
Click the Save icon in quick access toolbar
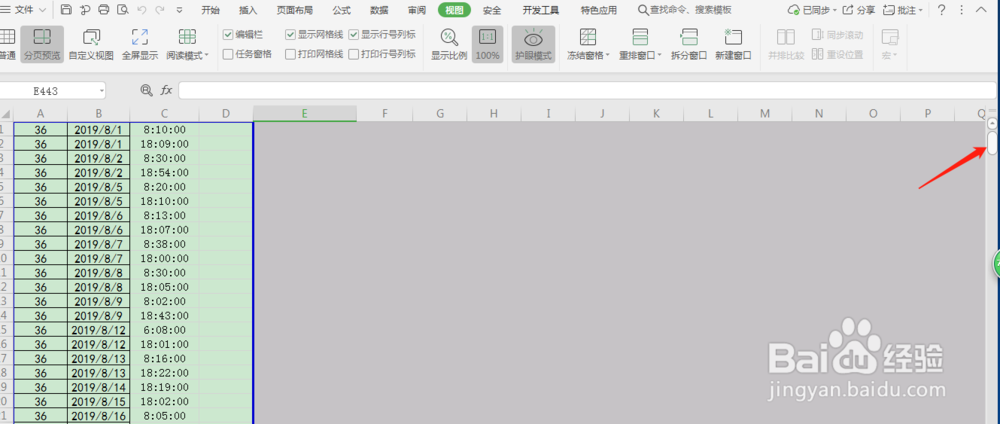66,10
